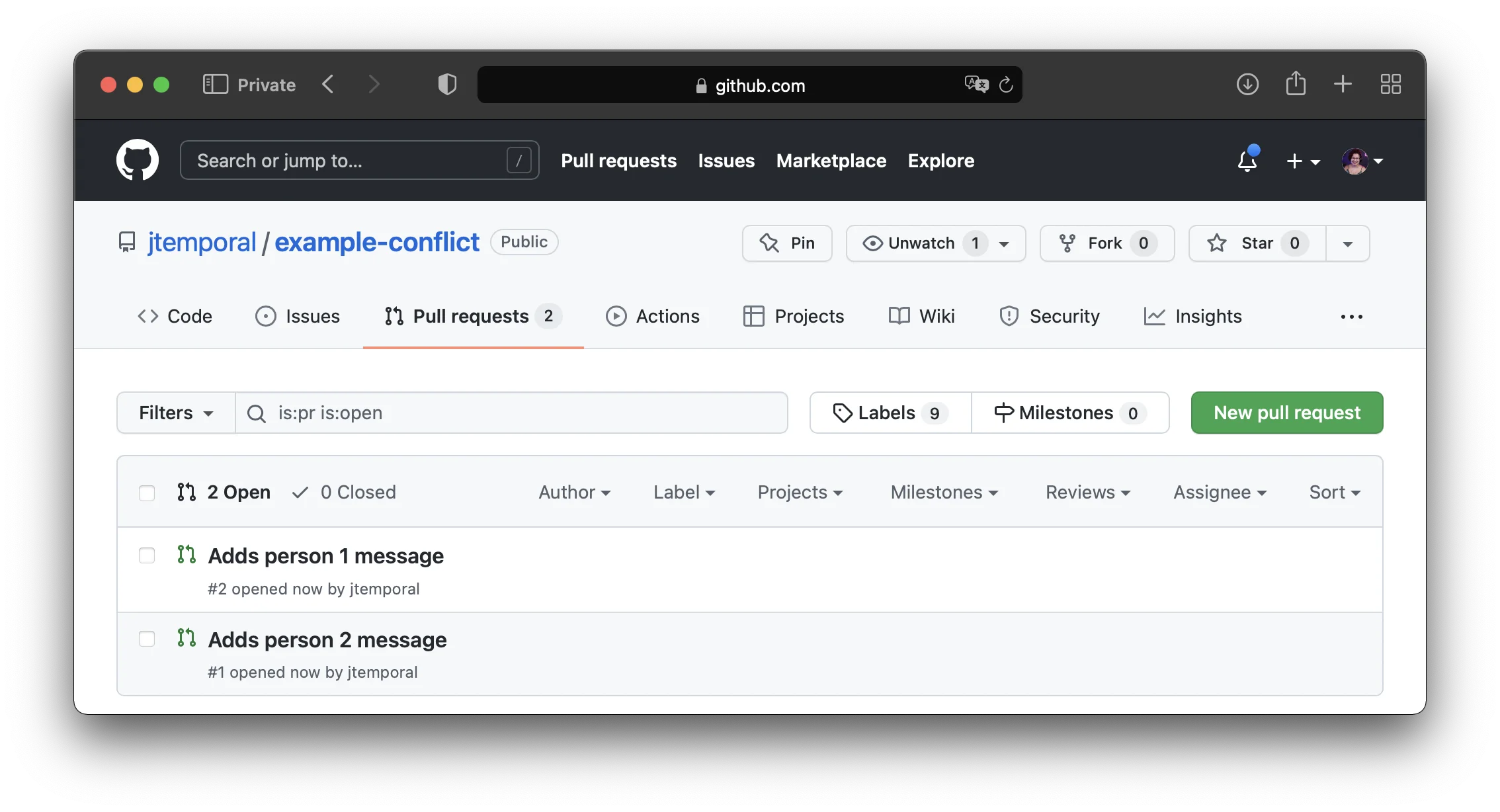Select the select-all pull requests checkbox
The height and width of the screenshot is (812, 1500).
point(147,493)
